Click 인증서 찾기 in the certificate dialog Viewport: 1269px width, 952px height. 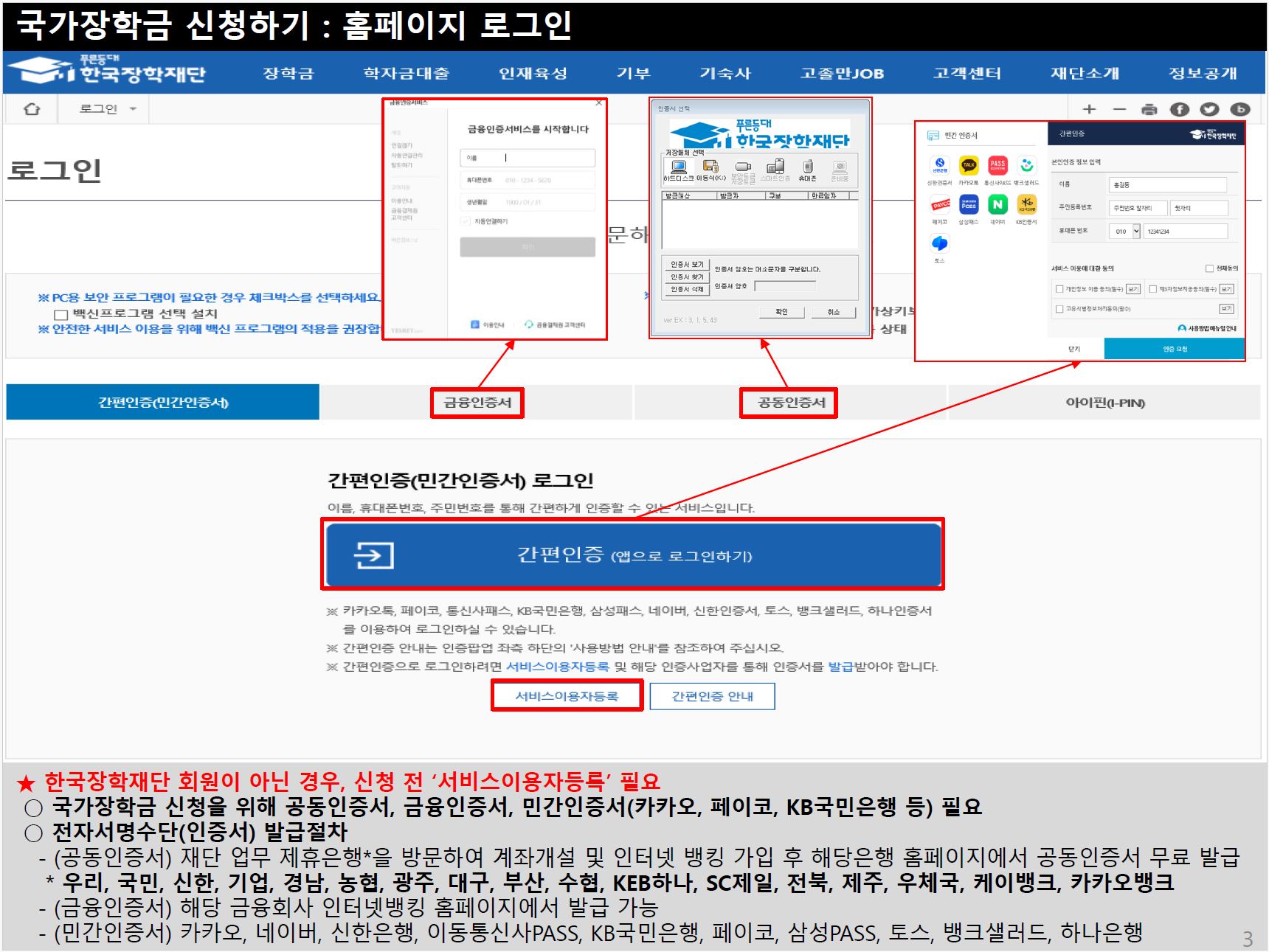[x=687, y=277]
